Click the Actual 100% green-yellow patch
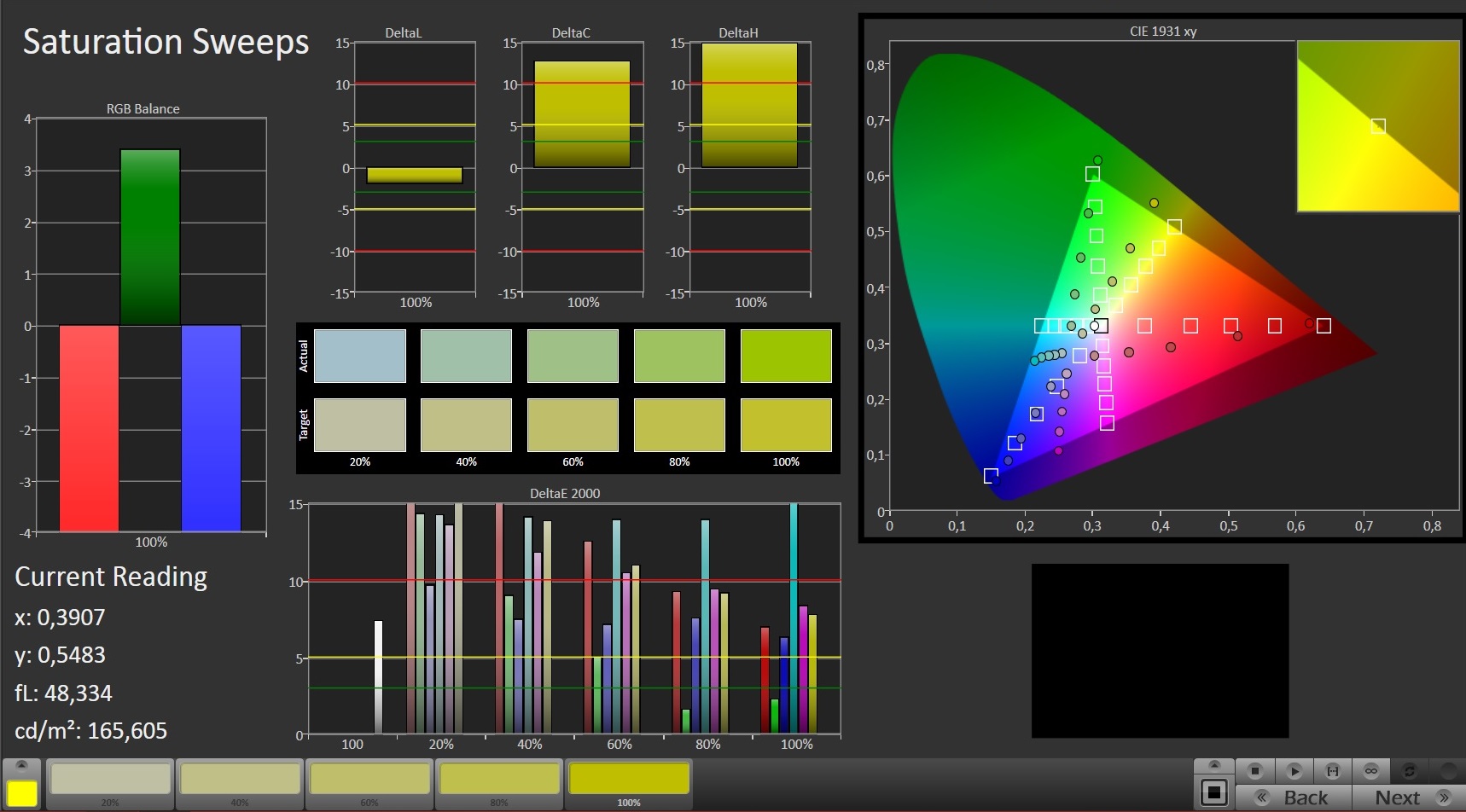Image resolution: width=1466 pixels, height=812 pixels. coord(786,356)
